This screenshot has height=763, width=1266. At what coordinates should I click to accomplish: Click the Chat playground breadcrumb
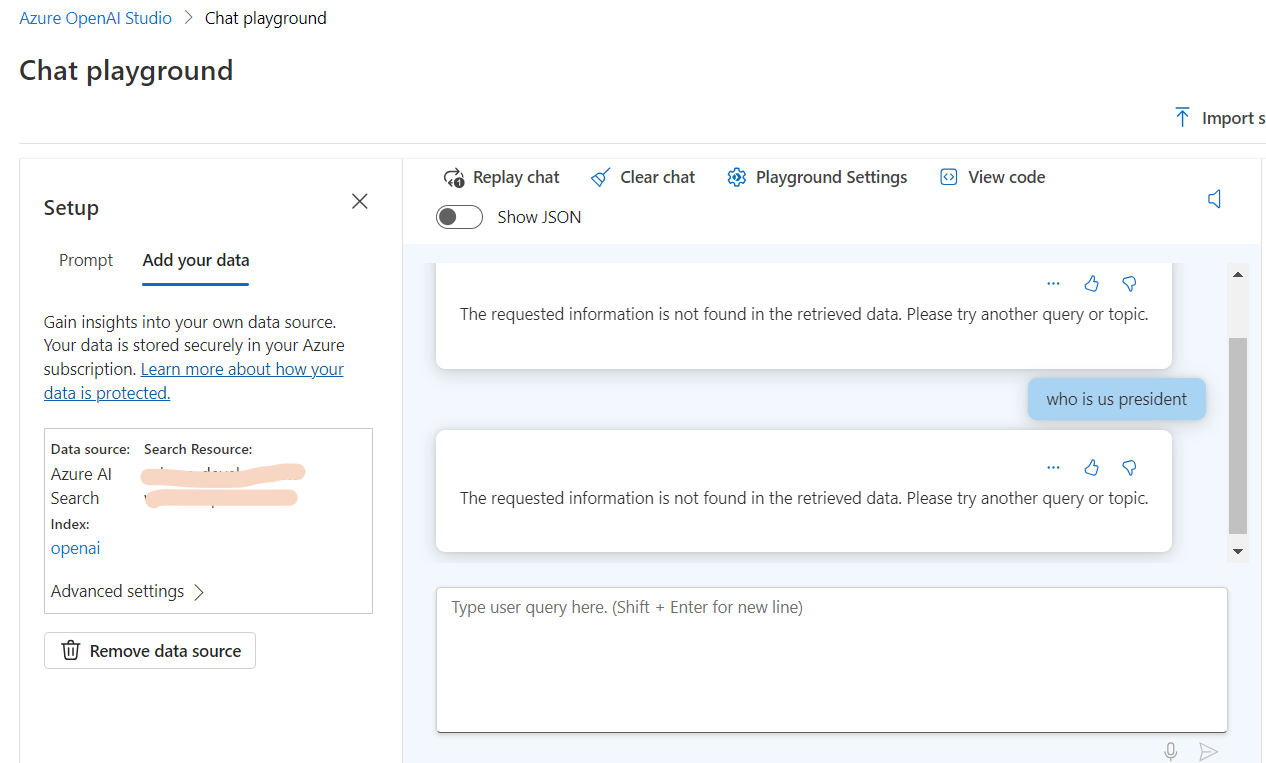266,18
